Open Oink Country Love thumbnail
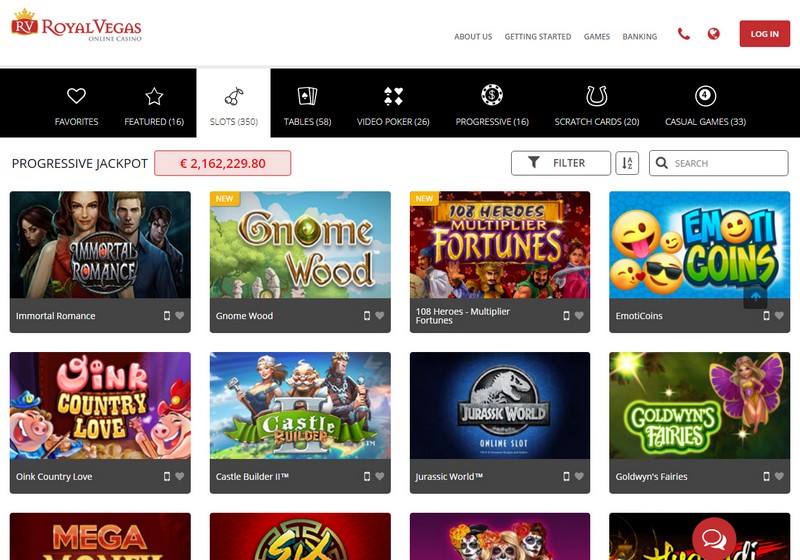This screenshot has width=800, height=560. [100, 405]
